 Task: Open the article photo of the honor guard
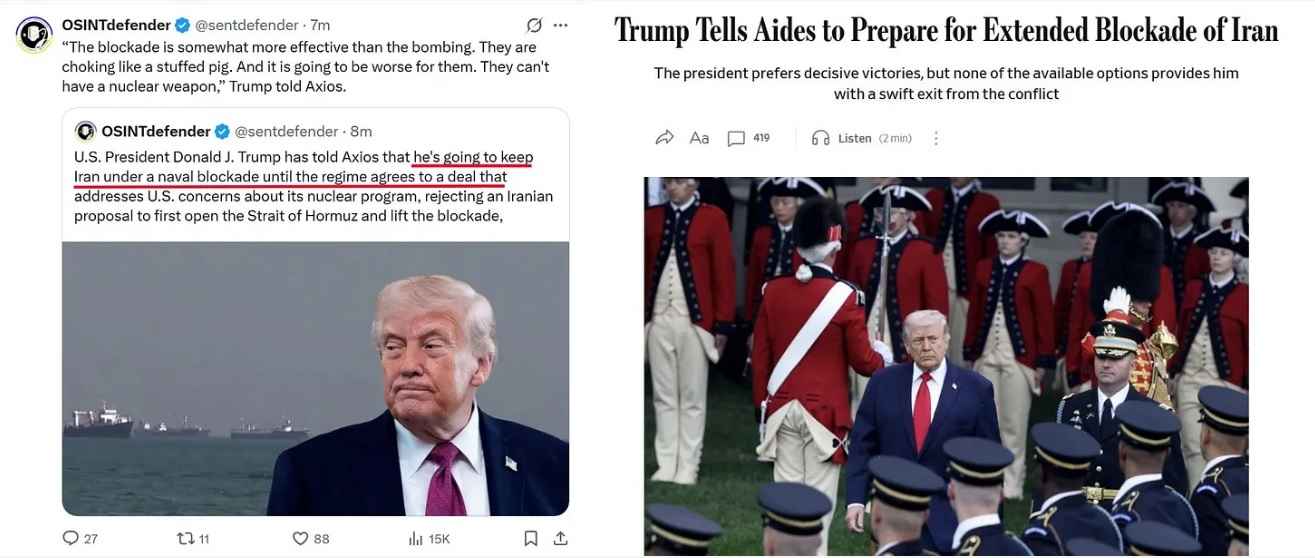pyautogui.click(x=946, y=366)
